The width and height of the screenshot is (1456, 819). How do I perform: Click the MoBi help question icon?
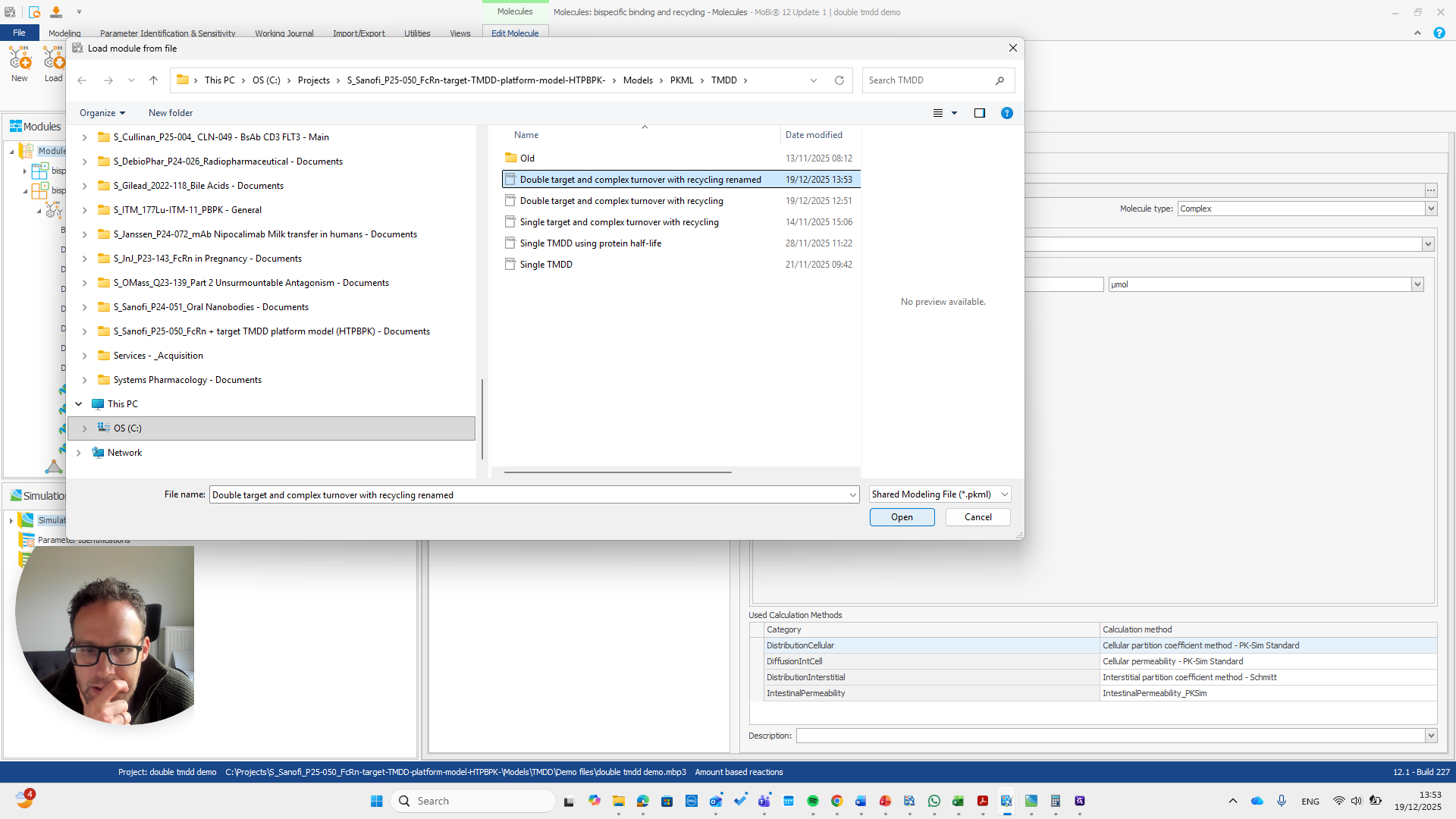[x=1439, y=33]
